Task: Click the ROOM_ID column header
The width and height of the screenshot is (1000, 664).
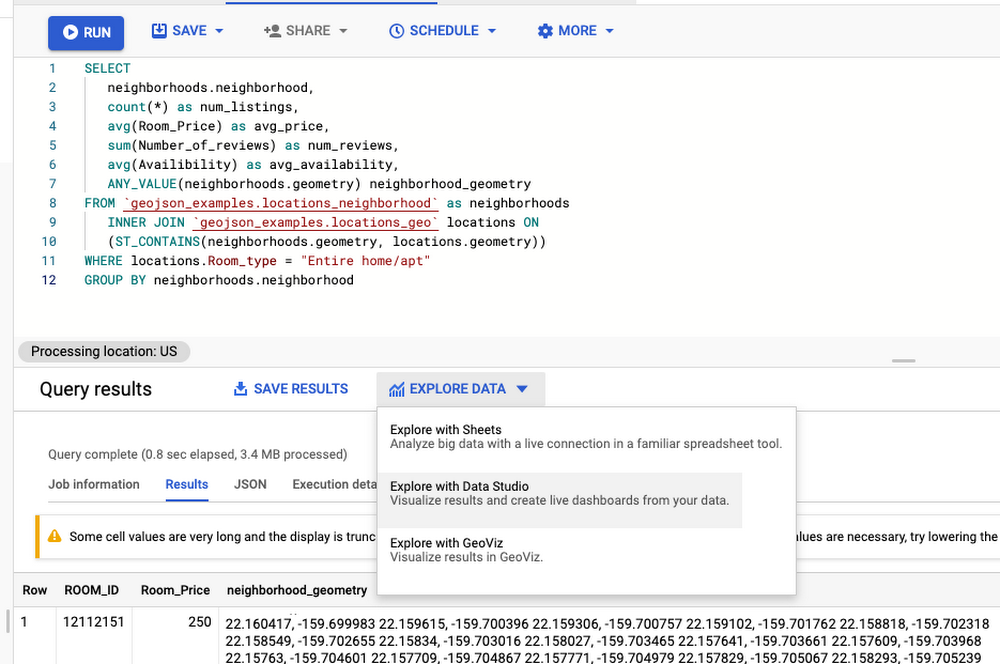Action: pyautogui.click(x=92, y=590)
